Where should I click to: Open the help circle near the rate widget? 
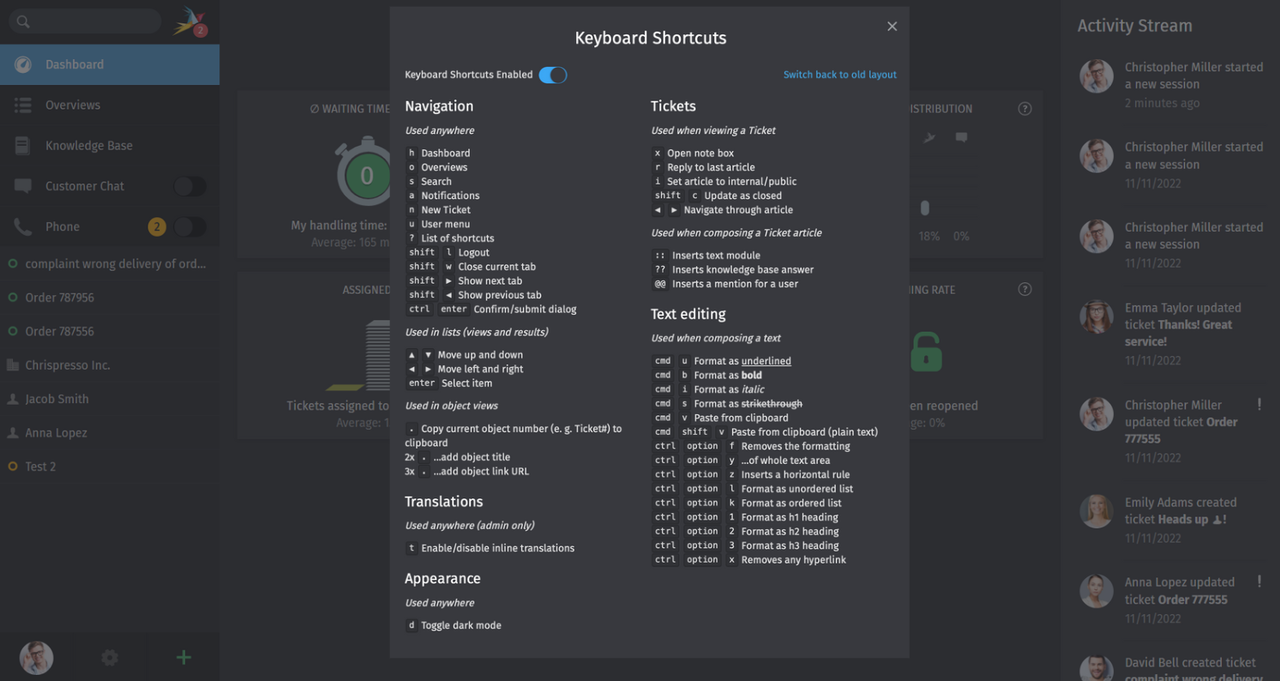(1024, 289)
